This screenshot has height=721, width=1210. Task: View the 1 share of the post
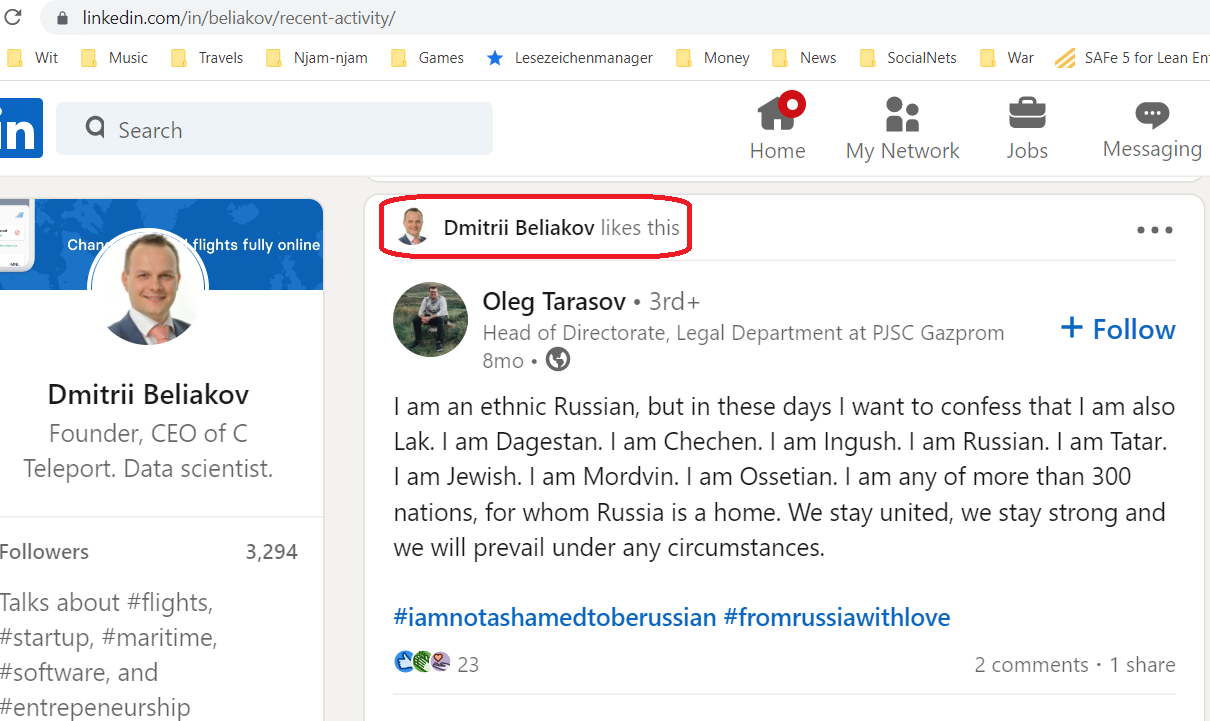point(1143,665)
